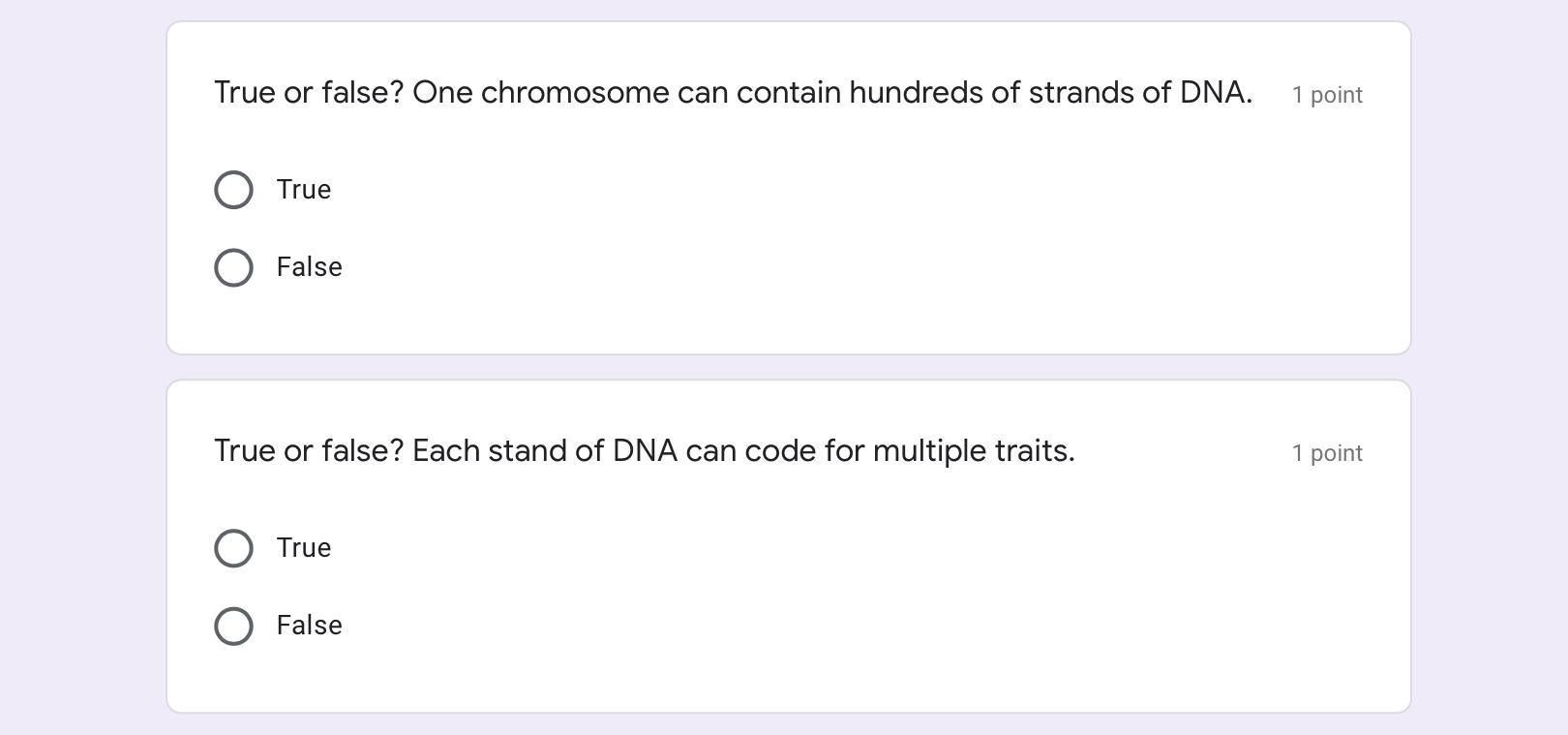Click 'strands of DNA.' at first question's end
Screen dimensions: 1568x735
pos(1139,93)
